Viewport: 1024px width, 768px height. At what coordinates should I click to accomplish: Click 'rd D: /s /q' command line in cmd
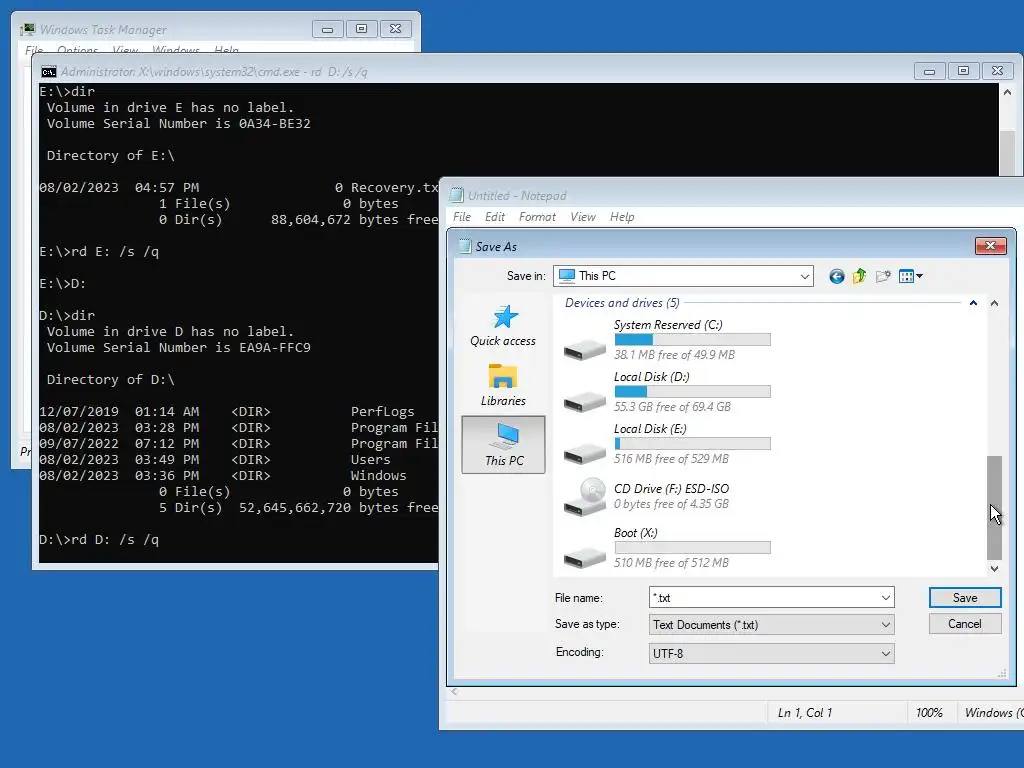click(x=99, y=540)
